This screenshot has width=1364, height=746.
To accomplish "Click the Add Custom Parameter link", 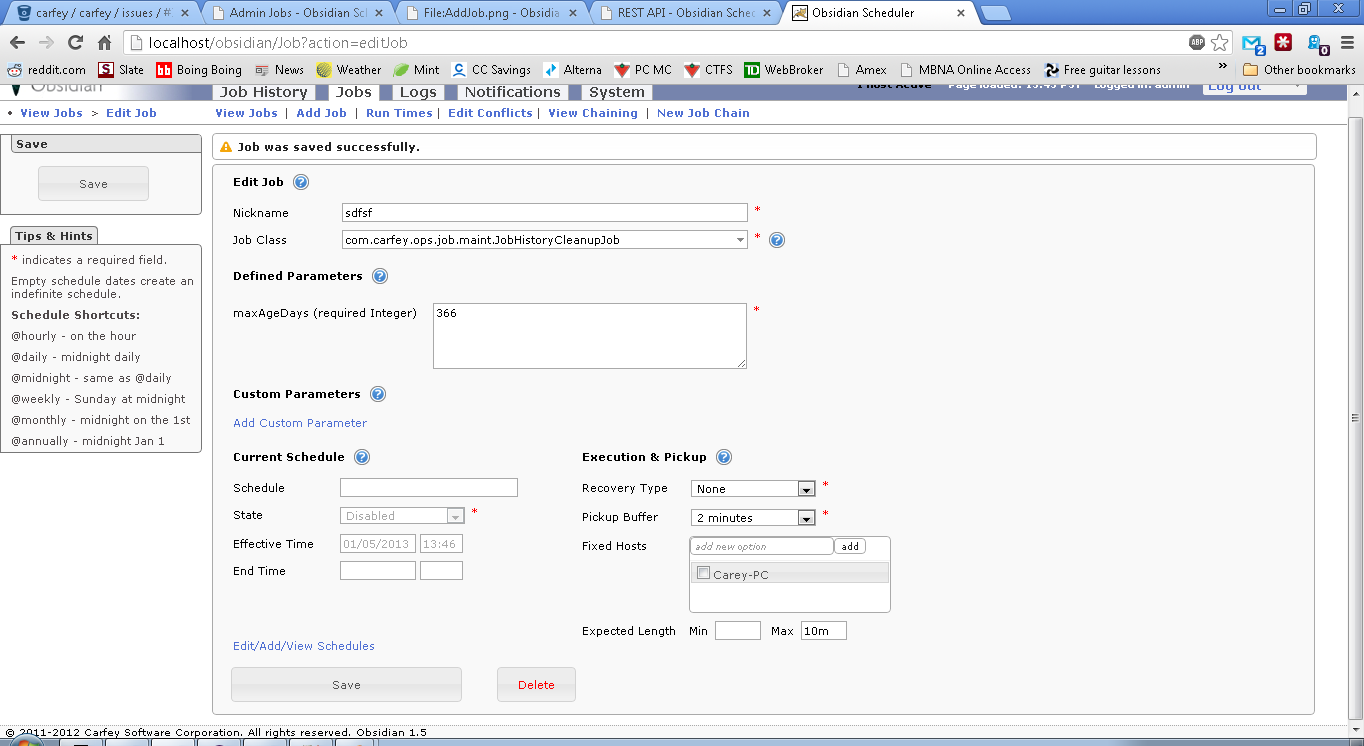I will [x=300, y=423].
